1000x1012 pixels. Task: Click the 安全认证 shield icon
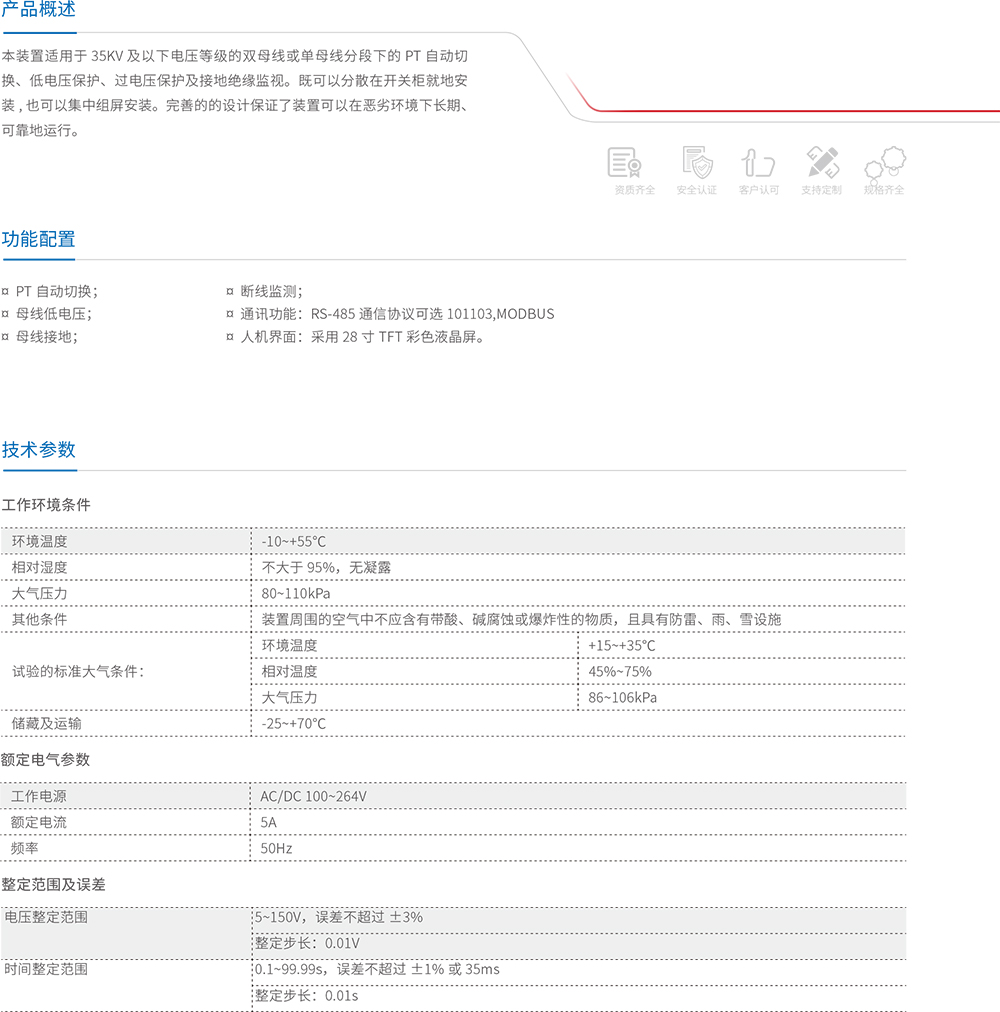coord(697,162)
